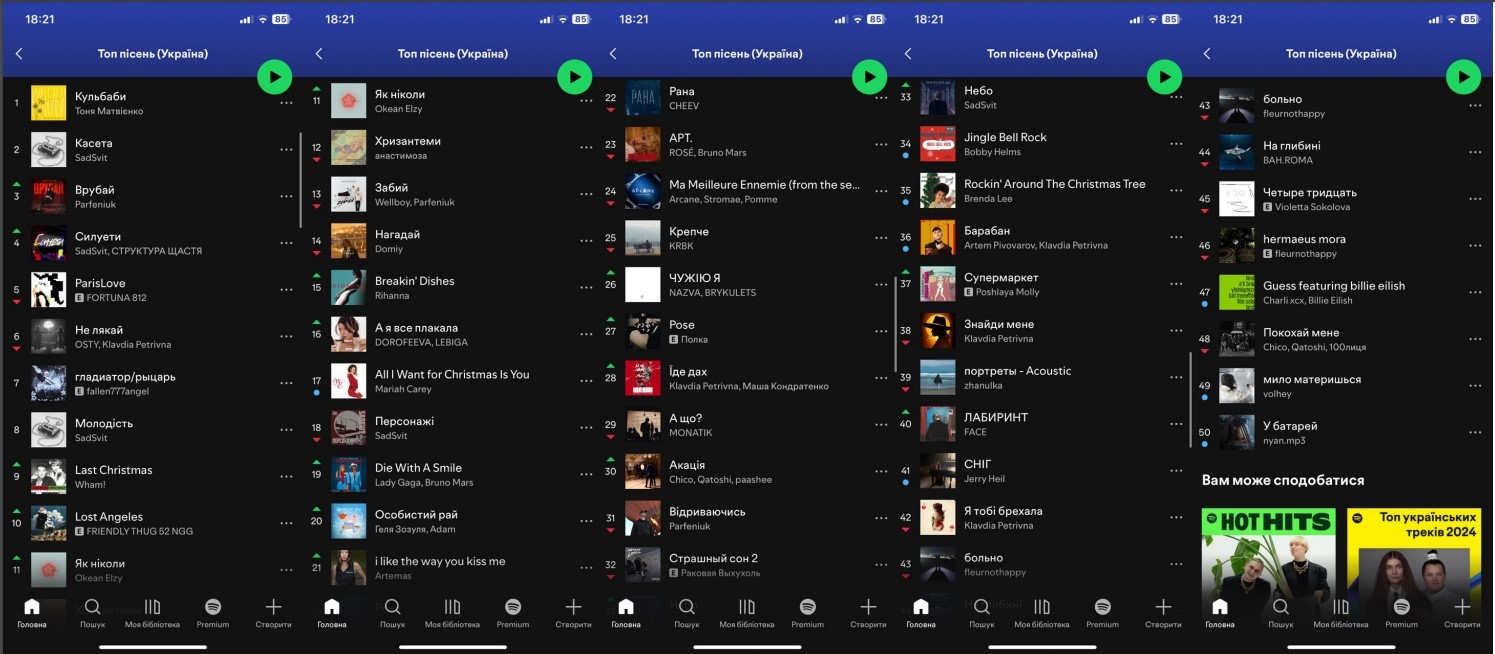Open more options for мило материшься
This screenshot has height=654, width=1495.
[x=1475, y=386]
